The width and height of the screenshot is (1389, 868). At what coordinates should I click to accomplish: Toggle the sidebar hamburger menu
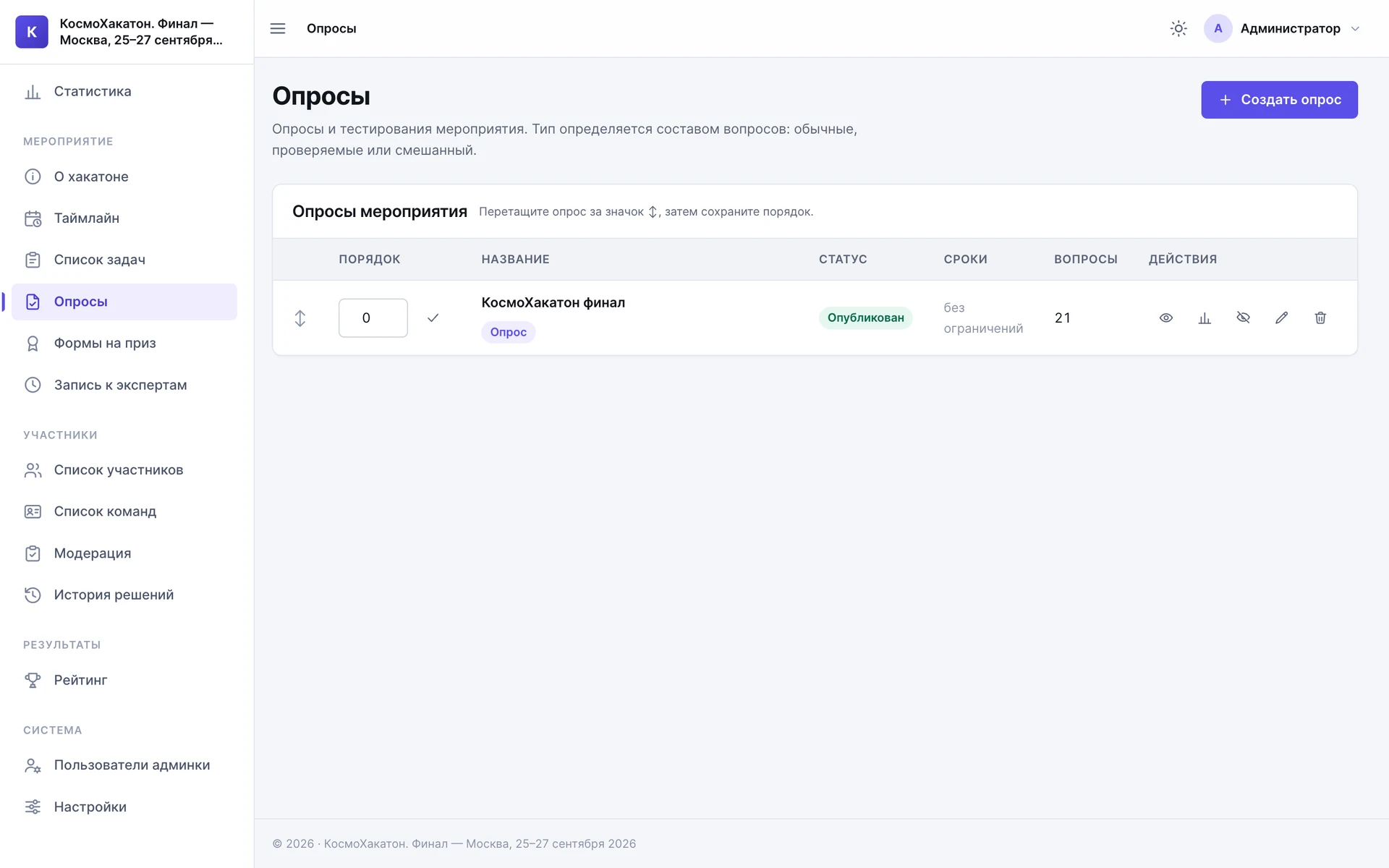pos(278,28)
